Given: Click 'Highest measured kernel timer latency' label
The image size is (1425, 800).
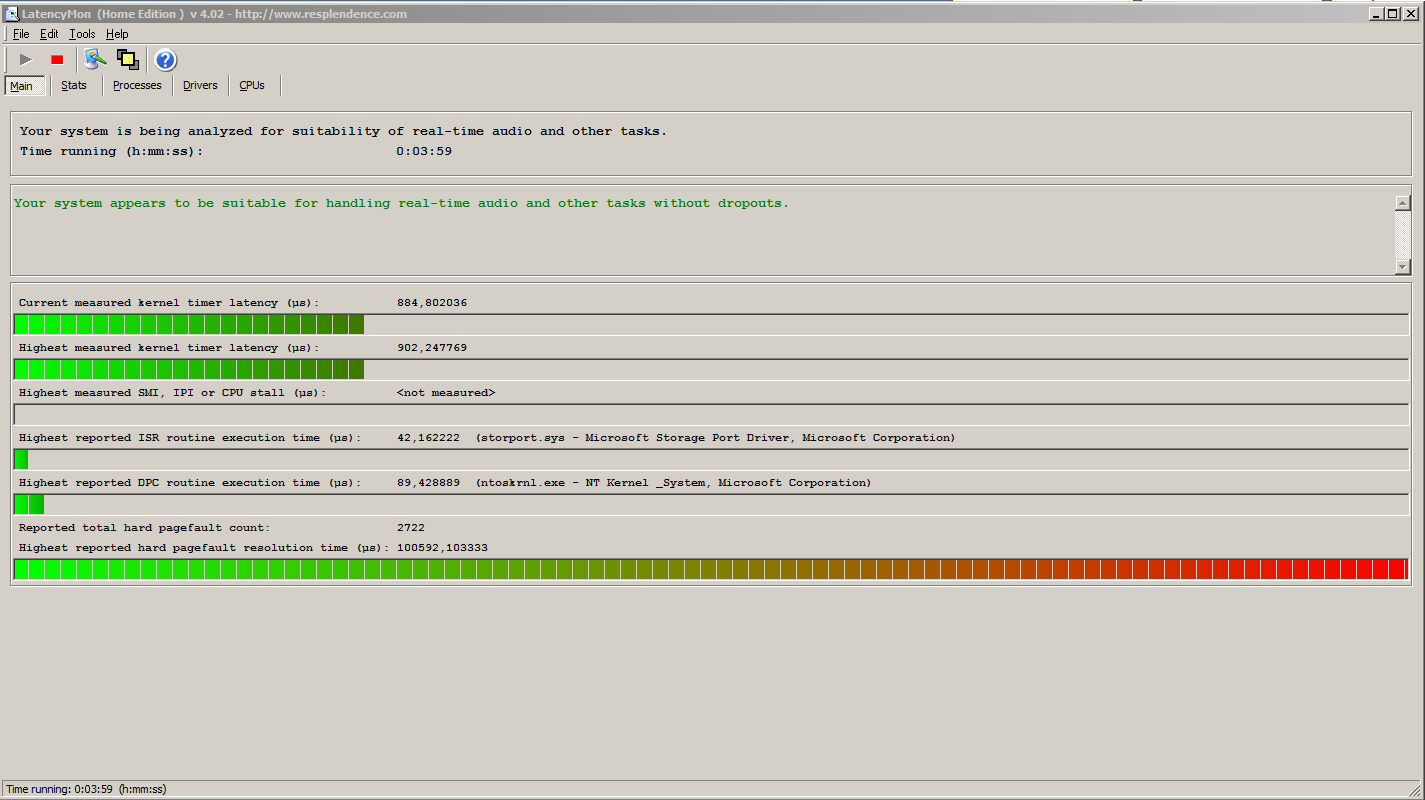Looking at the screenshot, I should (x=169, y=348).
